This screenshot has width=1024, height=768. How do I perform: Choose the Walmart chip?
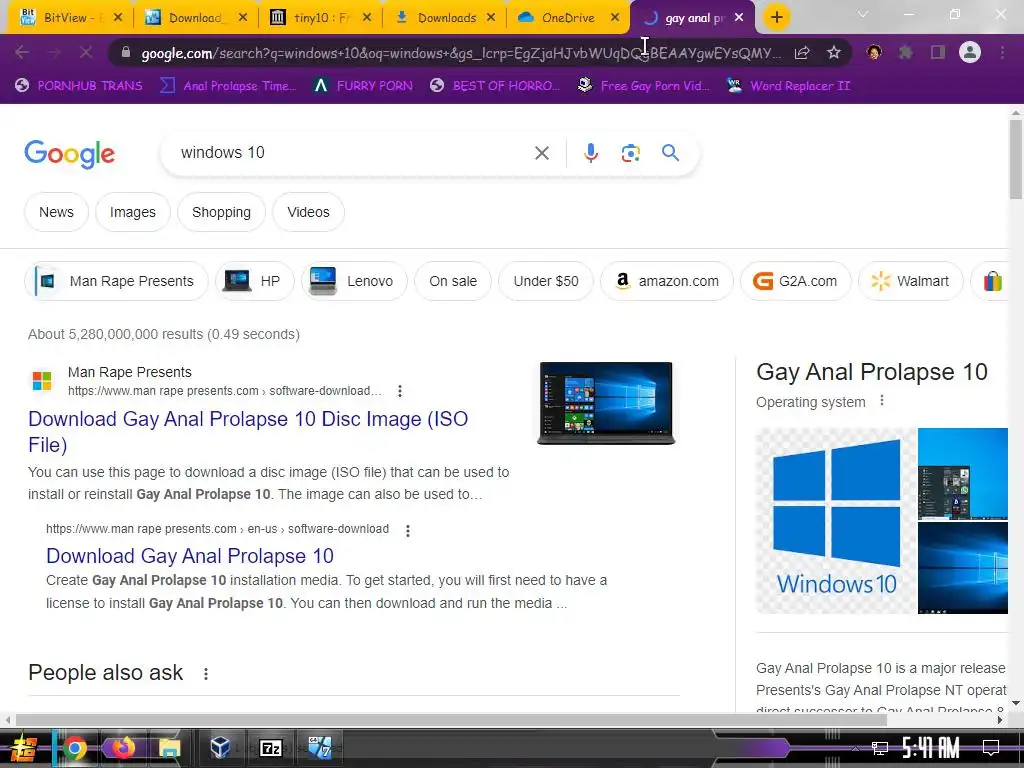point(910,281)
